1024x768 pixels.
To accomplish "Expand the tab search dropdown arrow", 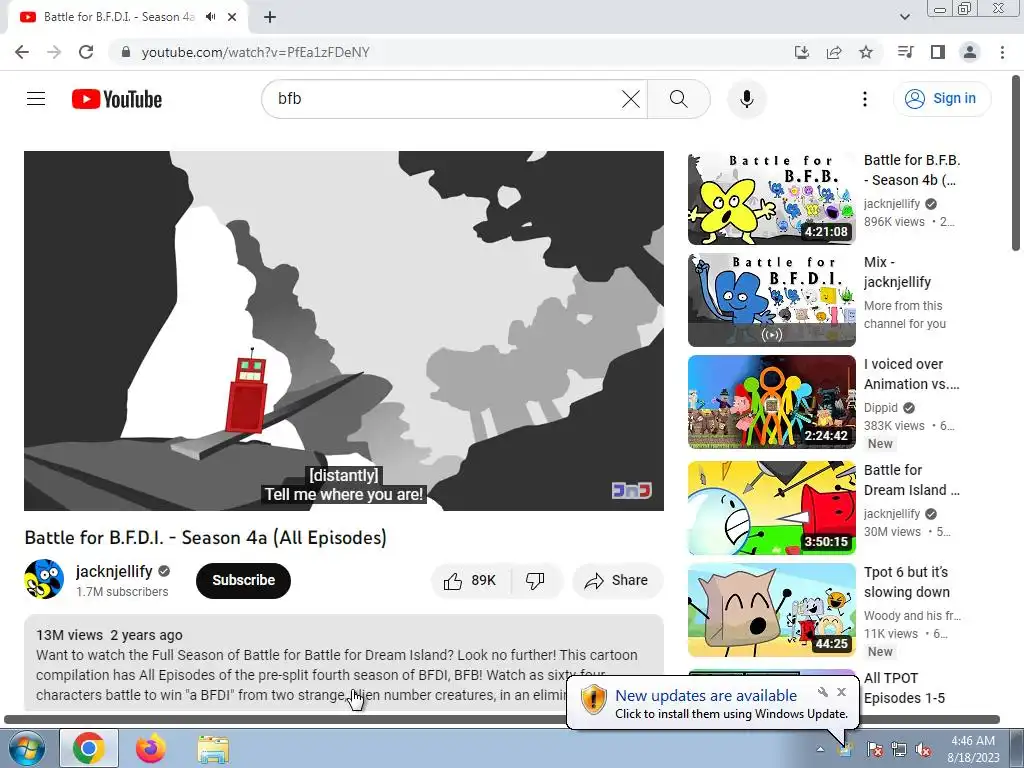I will click(x=905, y=17).
